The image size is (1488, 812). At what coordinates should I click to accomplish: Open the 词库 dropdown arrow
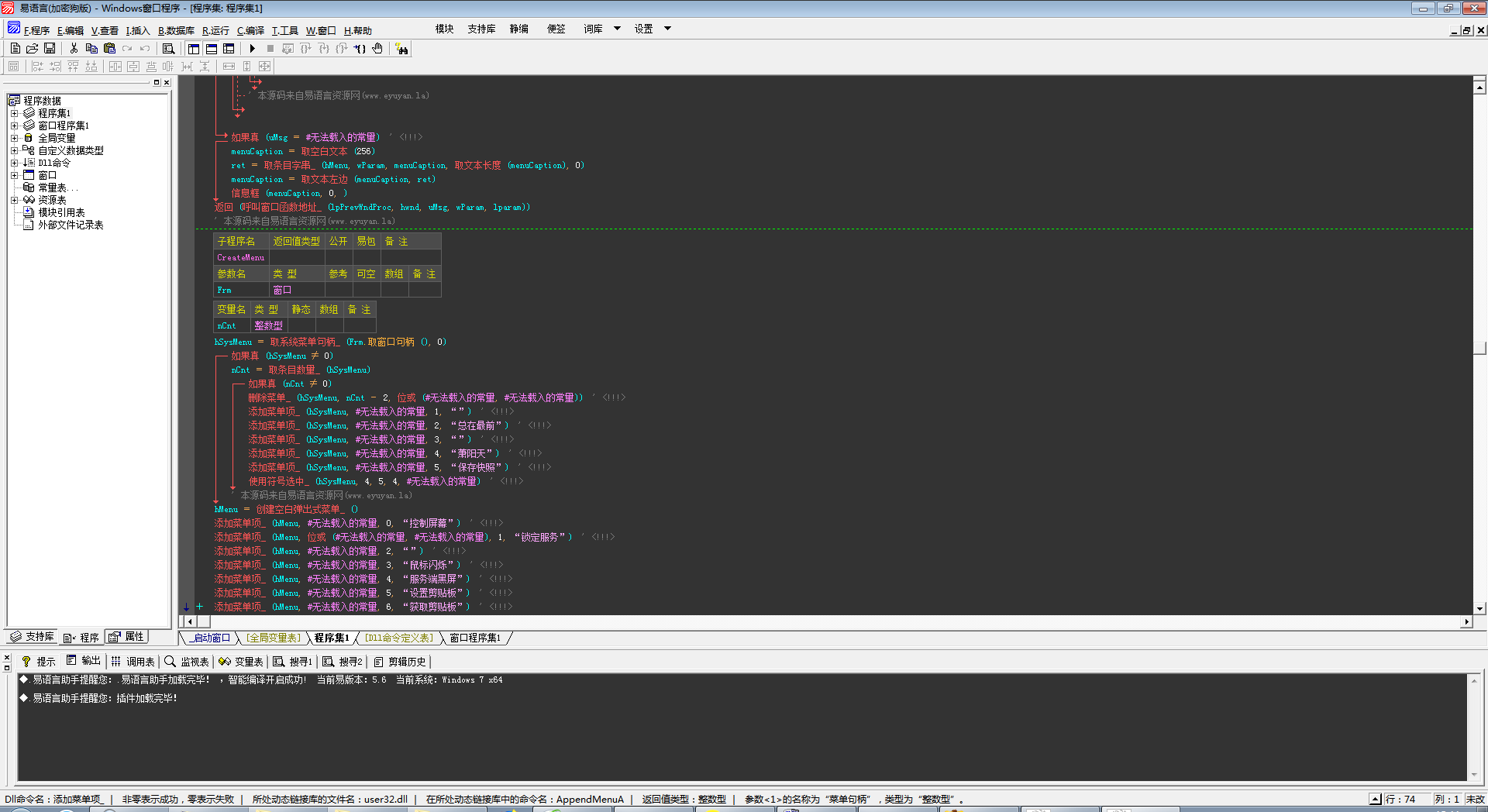tap(617, 29)
